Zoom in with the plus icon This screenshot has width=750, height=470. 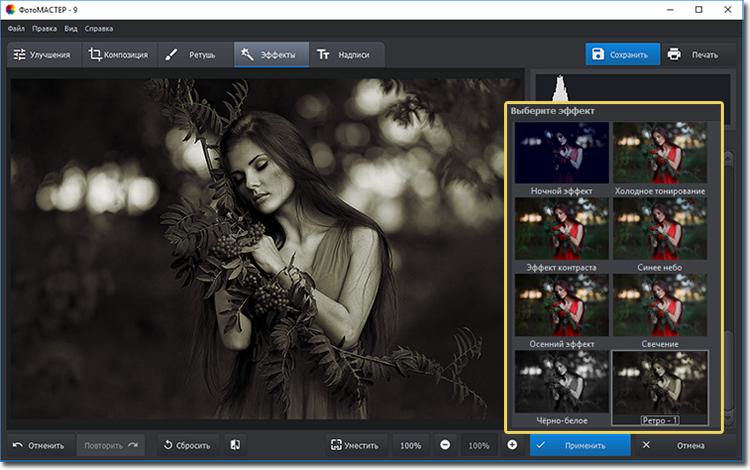pos(512,445)
